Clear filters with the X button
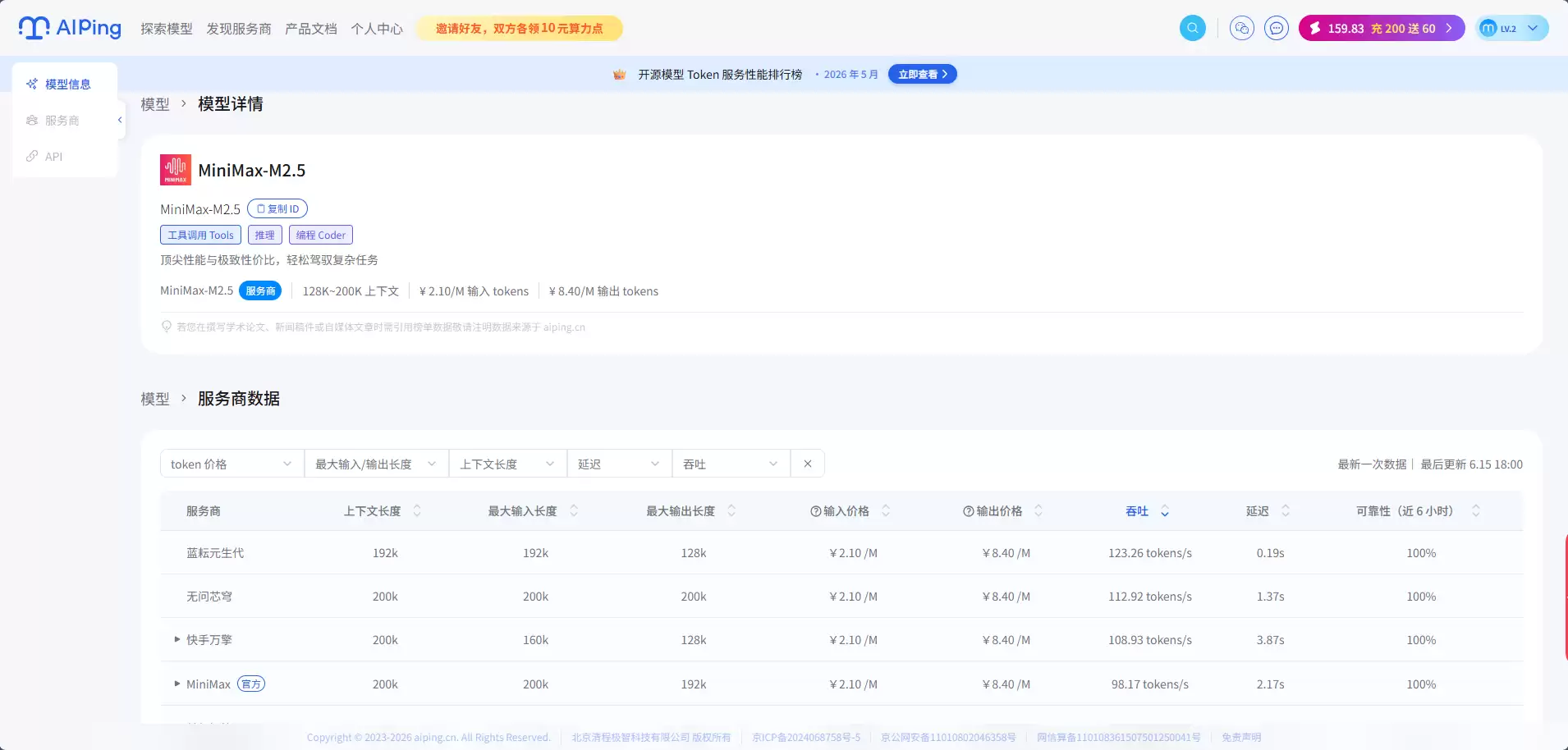The image size is (1568, 750). [808, 464]
